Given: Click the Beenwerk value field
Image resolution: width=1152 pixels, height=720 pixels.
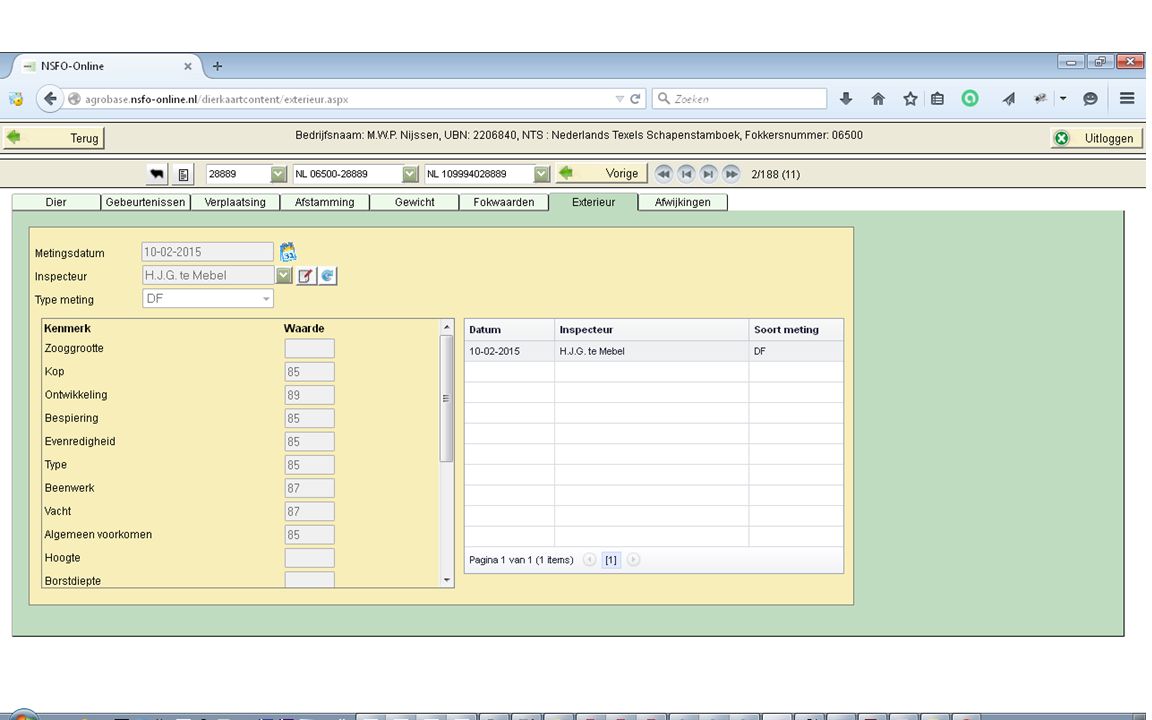Looking at the screenshot, I should click(x=309, y=489).
